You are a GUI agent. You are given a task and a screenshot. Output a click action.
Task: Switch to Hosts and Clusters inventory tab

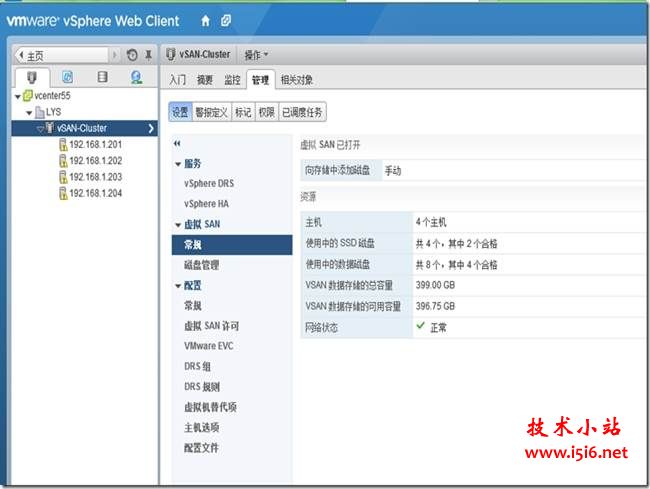[32, 77]
